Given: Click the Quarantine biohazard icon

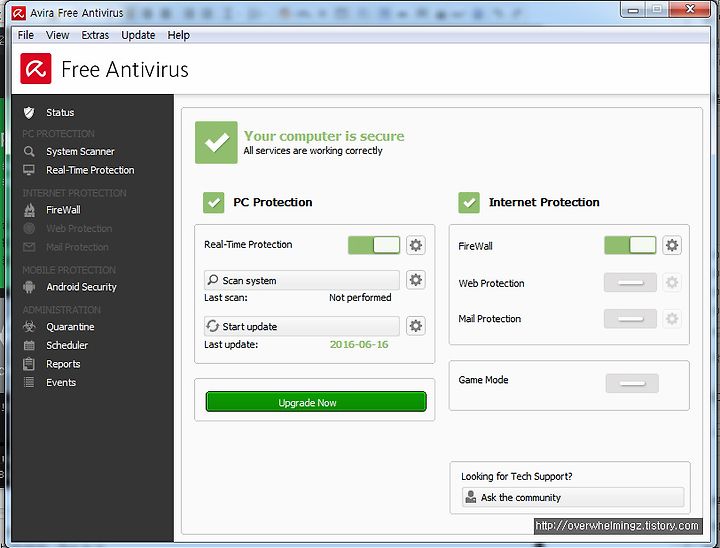Looking at the screenshot, I should tap(29, 327).
